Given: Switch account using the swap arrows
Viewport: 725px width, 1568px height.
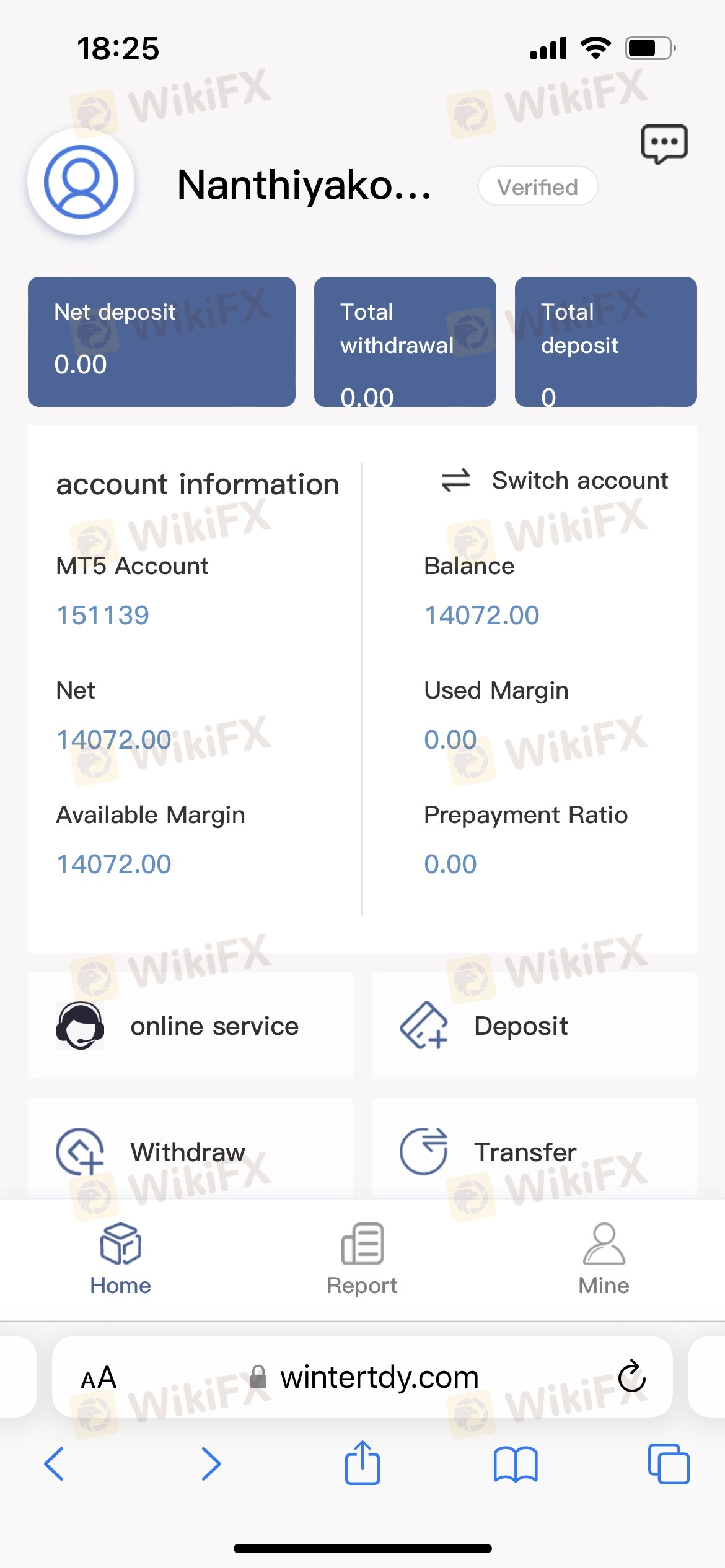Looking at the screenshot, I should coord(456,481).
